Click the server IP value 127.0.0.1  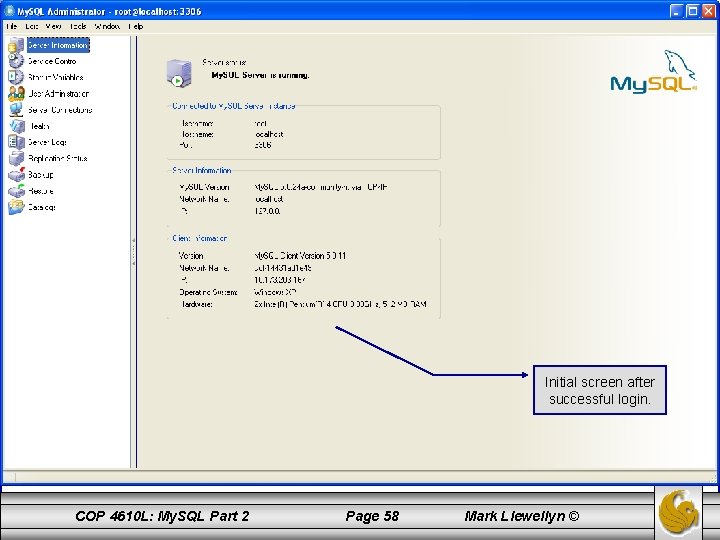click(x=267, y=211)
